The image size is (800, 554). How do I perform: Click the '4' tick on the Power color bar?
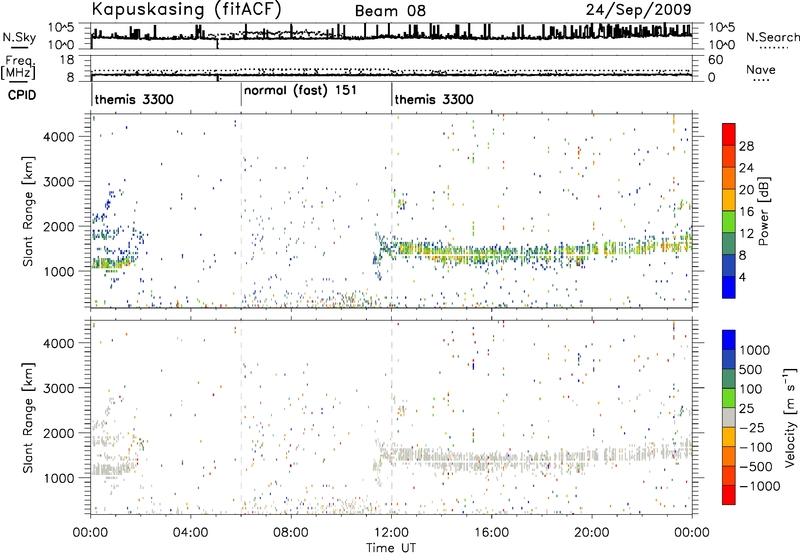pyautogui.click(x=742, y=277)
